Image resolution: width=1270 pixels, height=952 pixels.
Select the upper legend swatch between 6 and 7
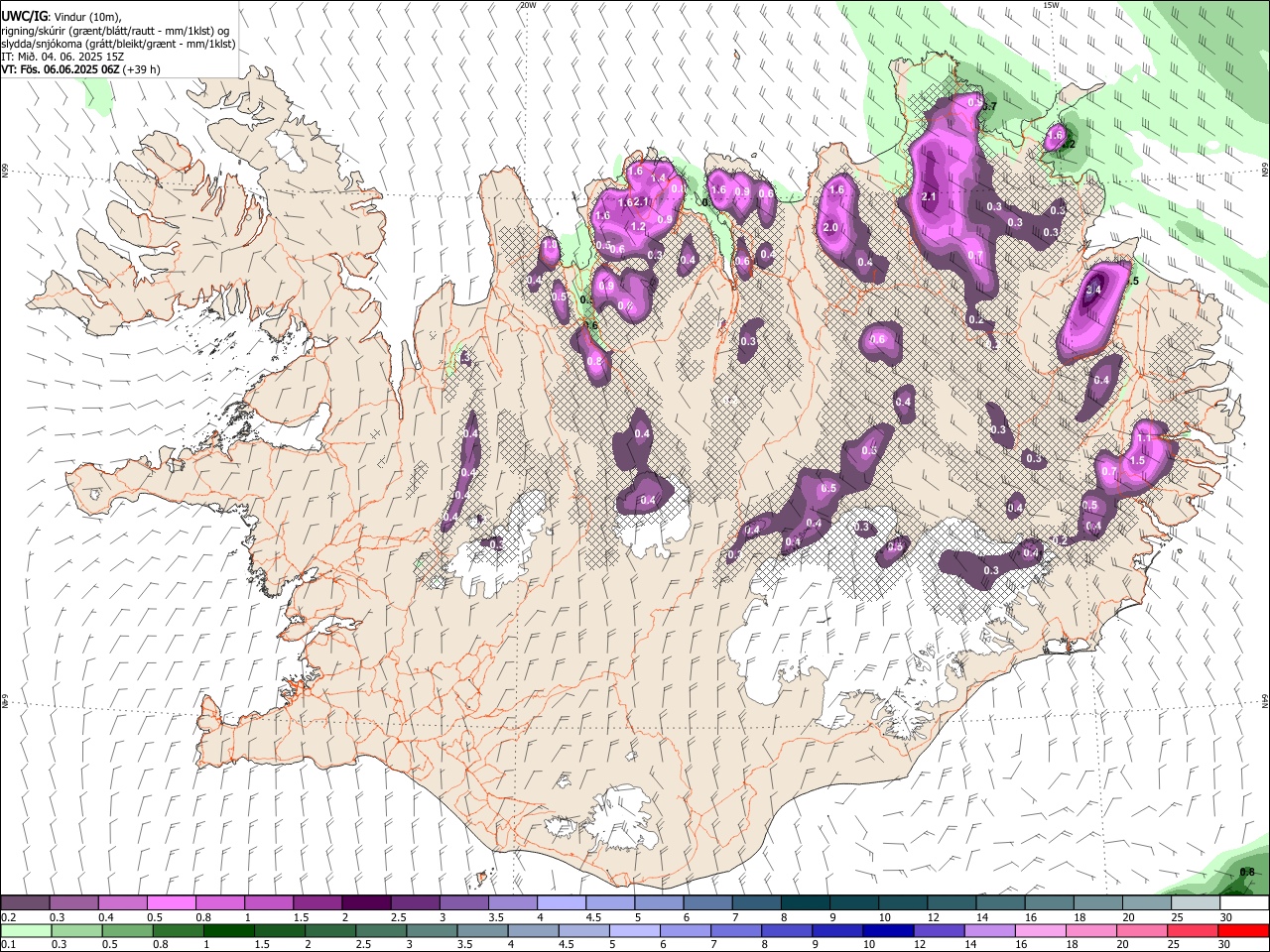(707, 903)
